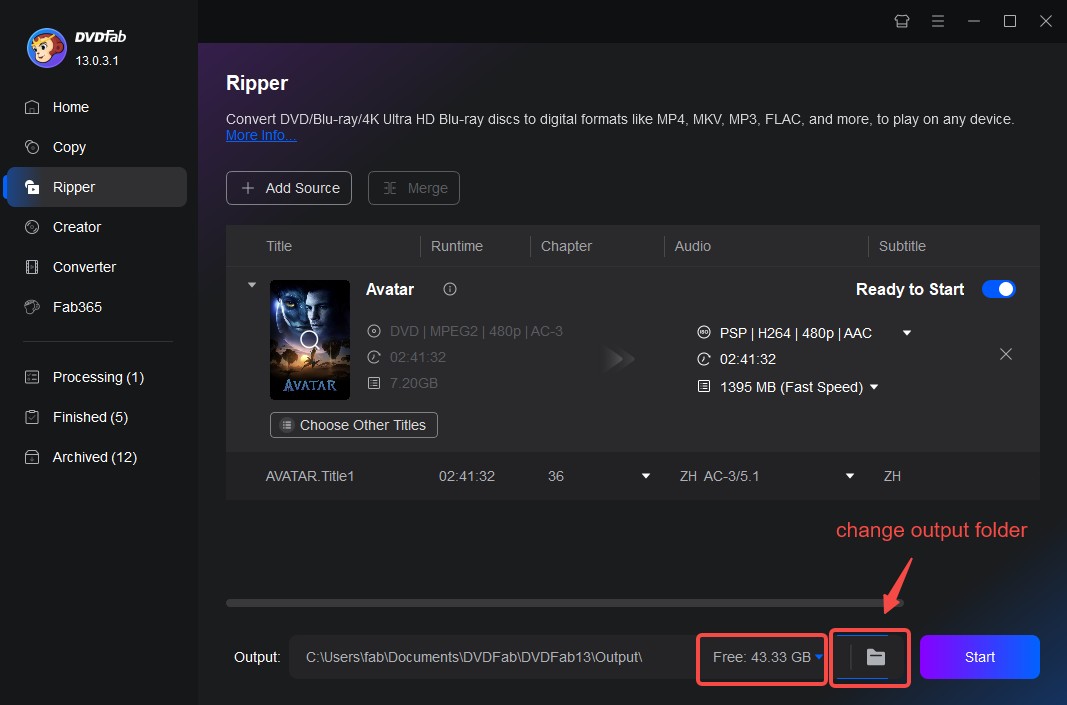
Task: Switch to the Copy module
Action: click(68, 147)
